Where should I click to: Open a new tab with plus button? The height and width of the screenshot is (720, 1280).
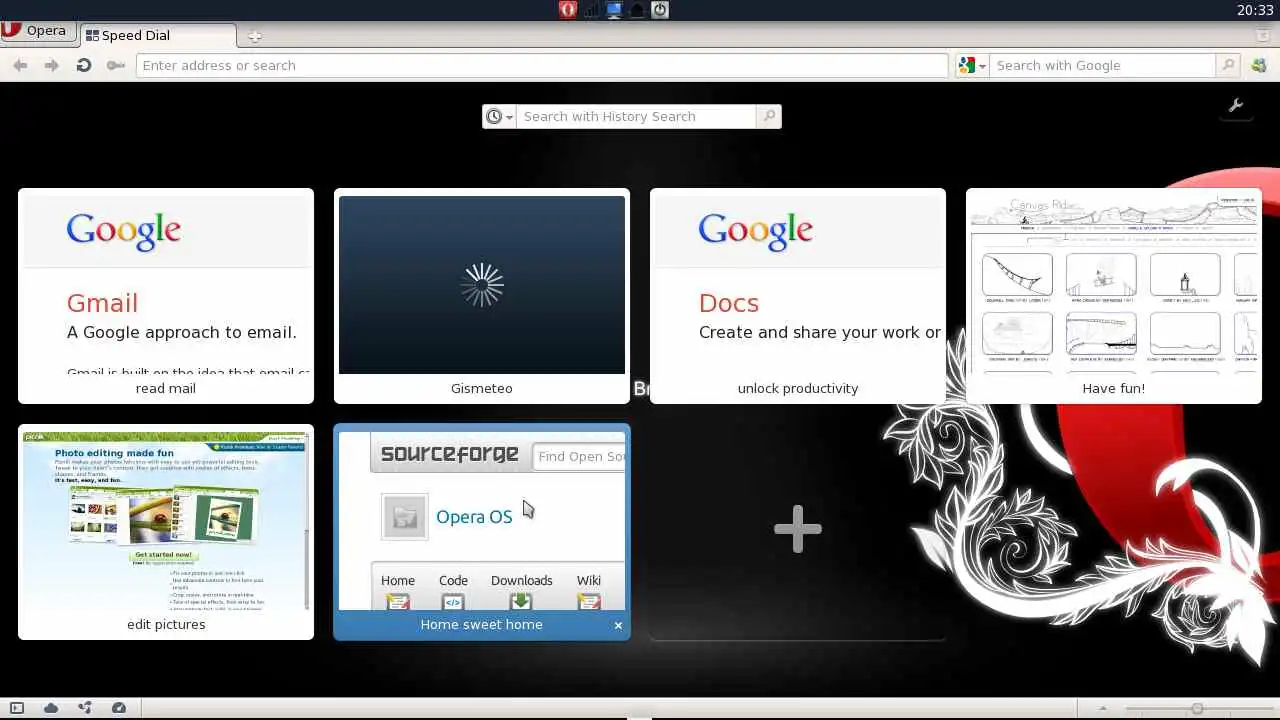point(255,36)
